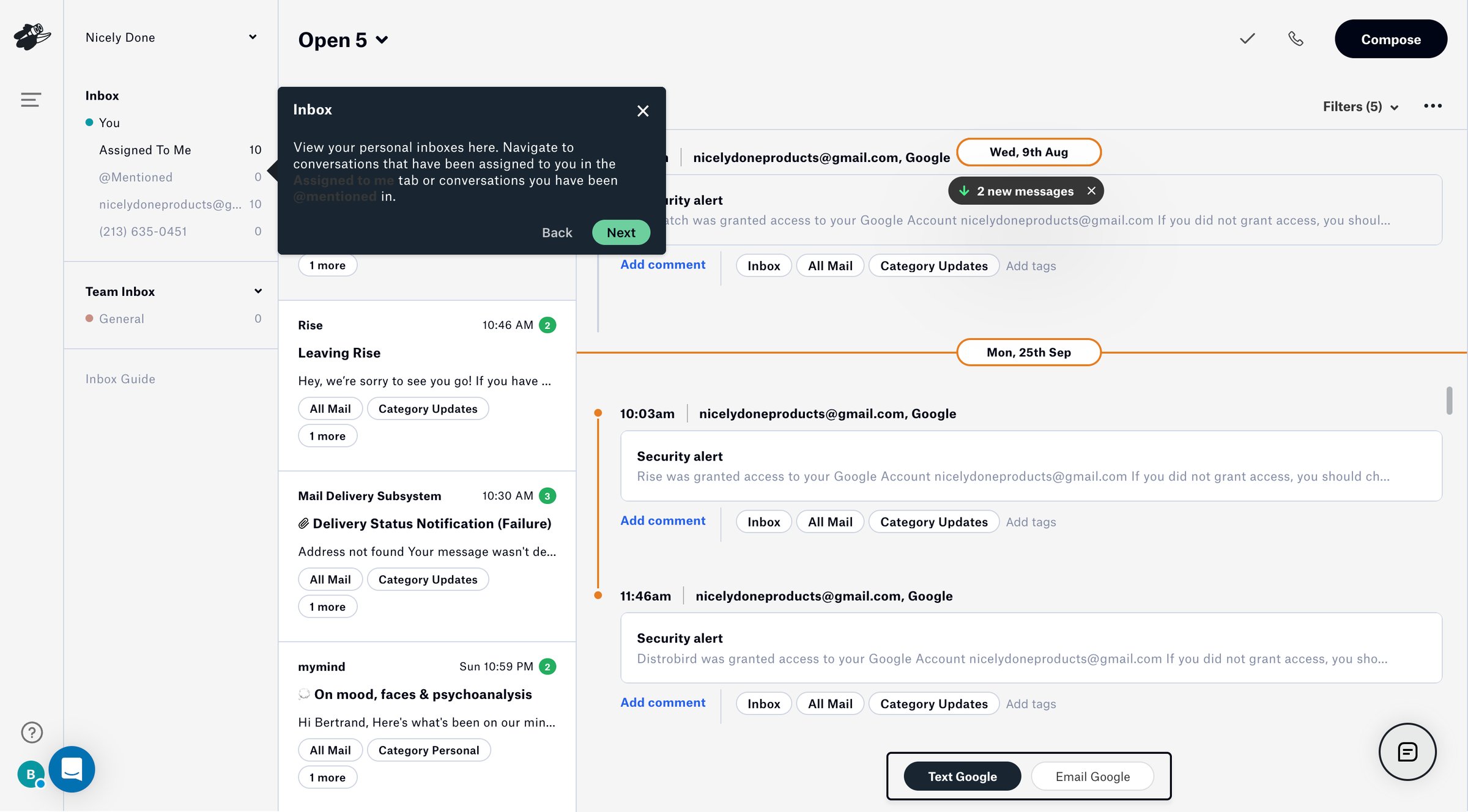Click mymind unread count badge
The width and height of the screenshot is (1468, 812).
(547, 666)
